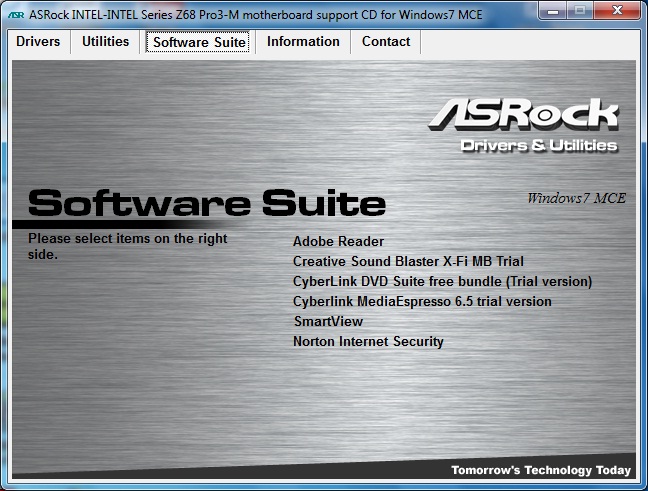Switch to the Utilities tab
648x491 pixels.
pos(105,42)
